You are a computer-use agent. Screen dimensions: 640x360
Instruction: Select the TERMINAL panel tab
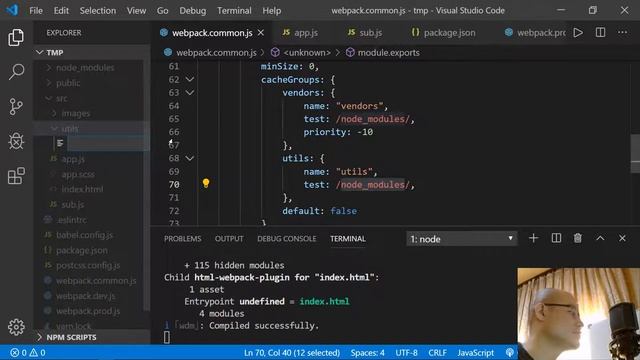point(348,239)
